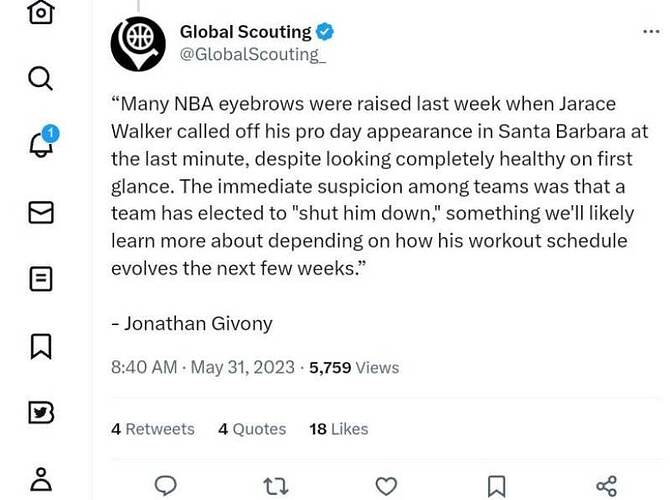
Task: Open Lists icon in sidebar
Action: (41, 279)
